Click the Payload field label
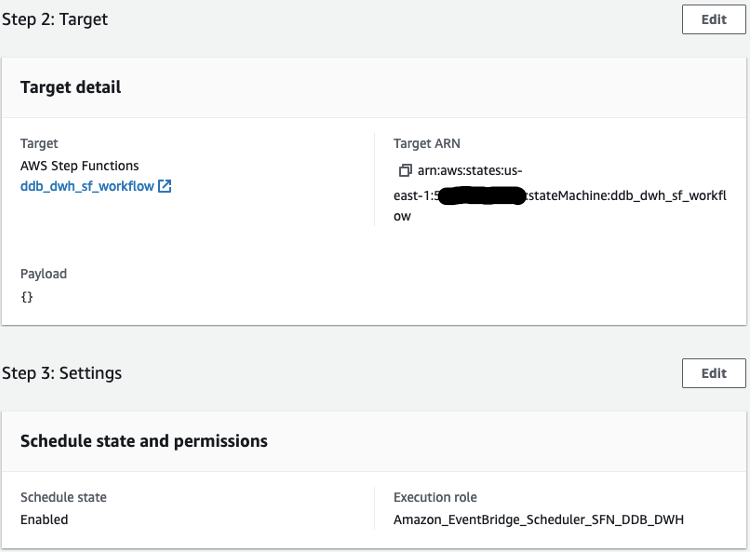The height and width of the screenshot is (552, 750). [x=44, y=274]
